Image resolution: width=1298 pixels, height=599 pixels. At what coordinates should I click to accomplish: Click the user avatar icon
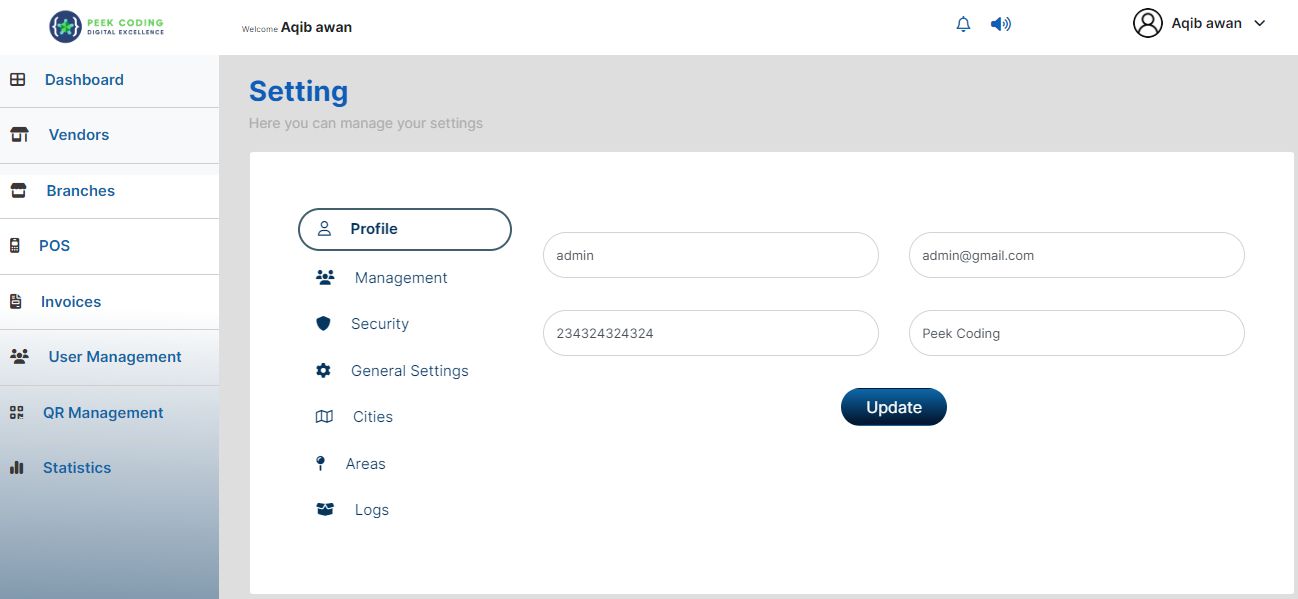[x=1147, y=23]
